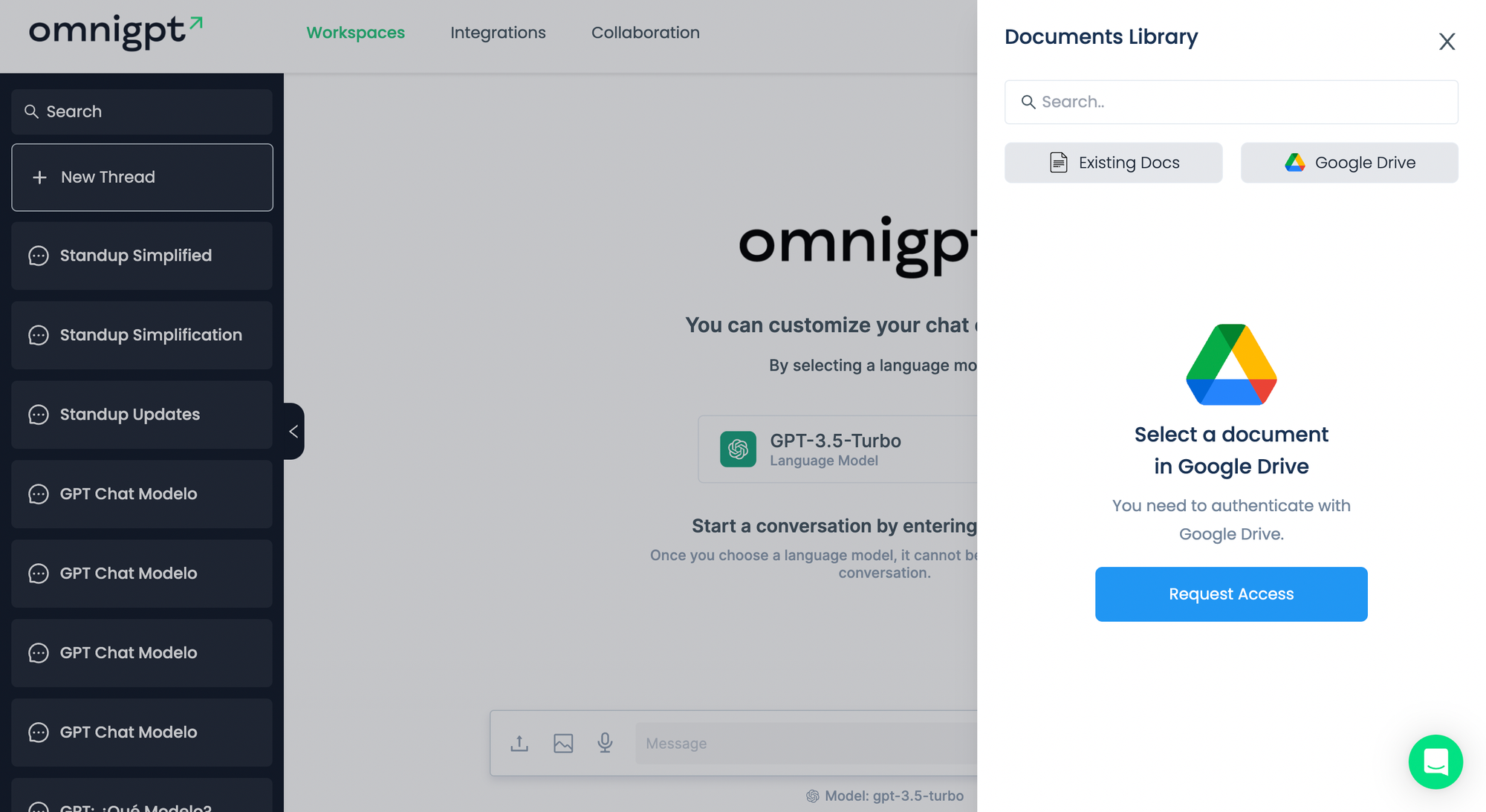
Task: Switch to the Existing Docs tab
Action: [x=1113, y=163]
